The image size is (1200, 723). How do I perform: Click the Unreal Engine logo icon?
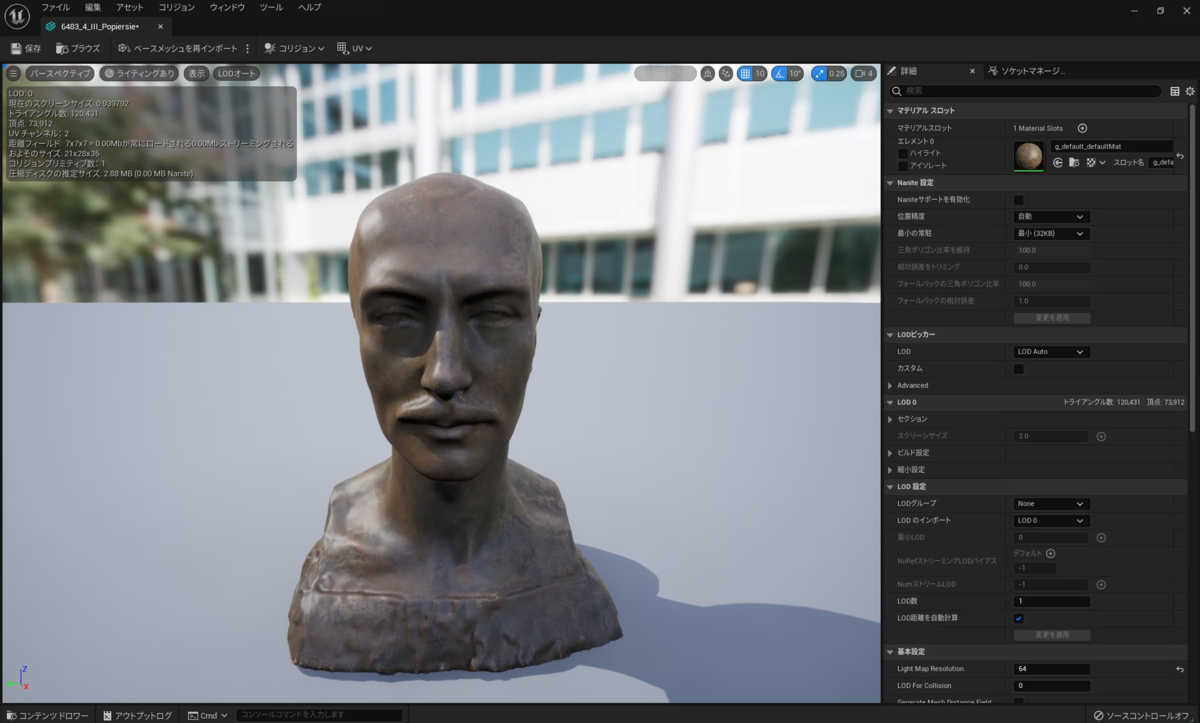click(x=17, y=17)
